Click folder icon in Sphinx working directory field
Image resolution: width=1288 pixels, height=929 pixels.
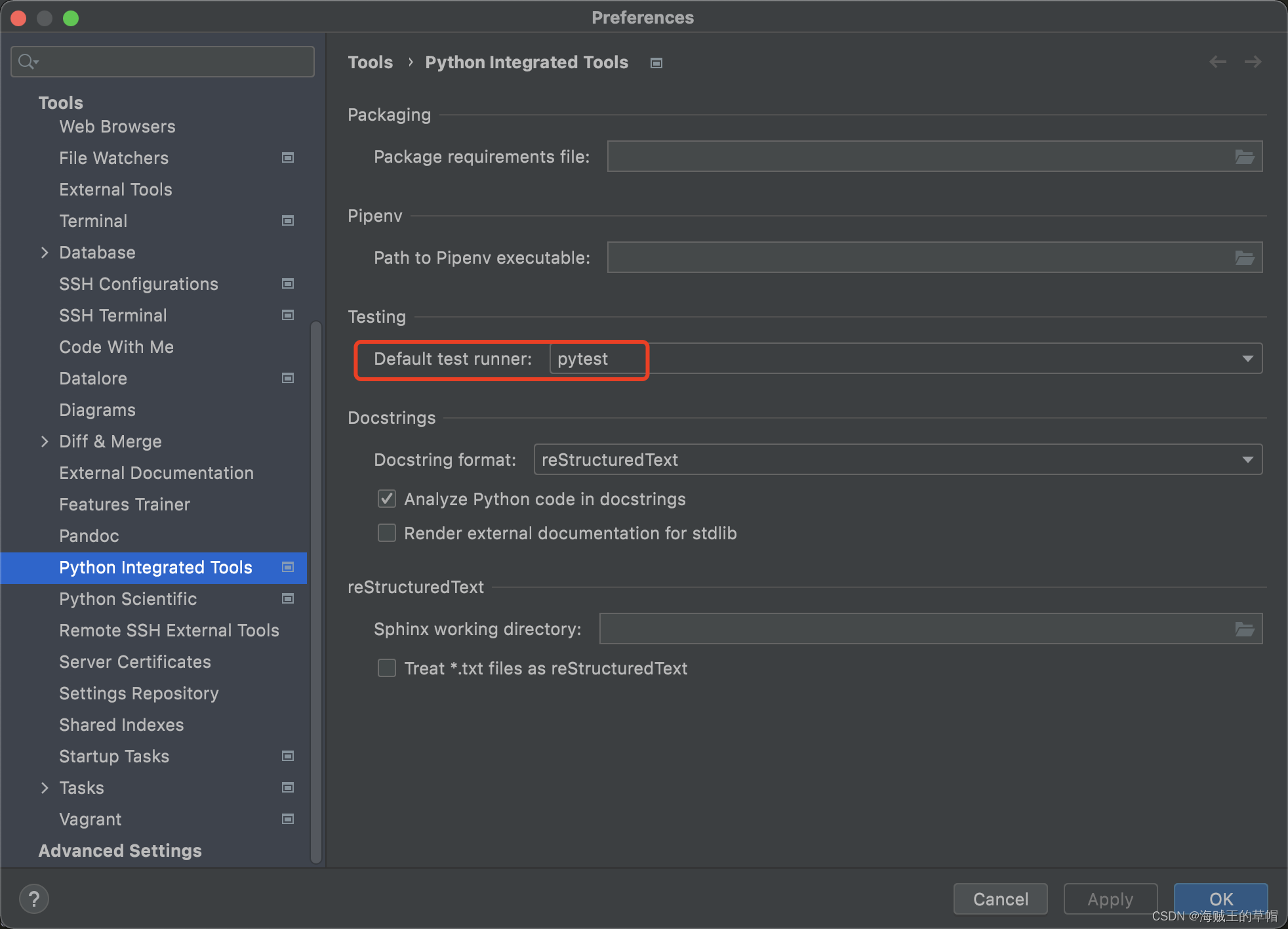[1244, 629]
